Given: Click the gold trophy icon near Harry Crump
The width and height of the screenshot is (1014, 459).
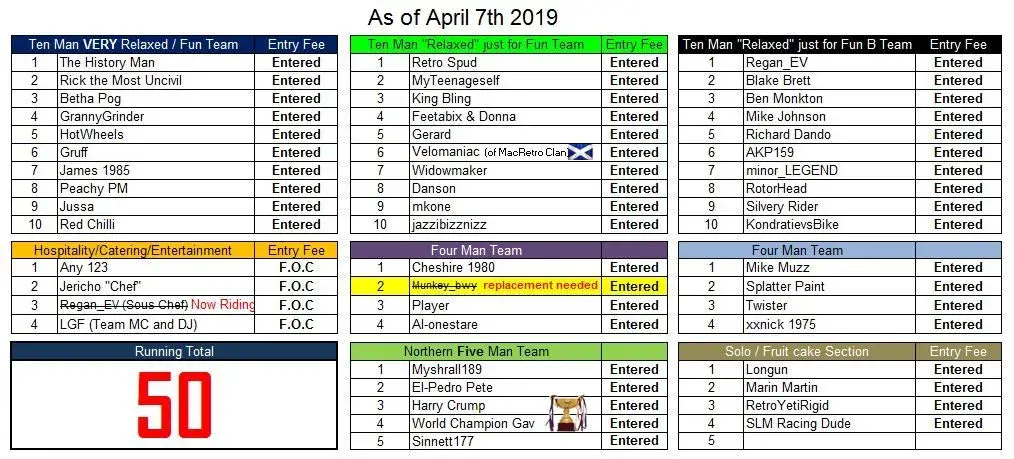Looking at the screenshot, I should click(x=567, y=413).
